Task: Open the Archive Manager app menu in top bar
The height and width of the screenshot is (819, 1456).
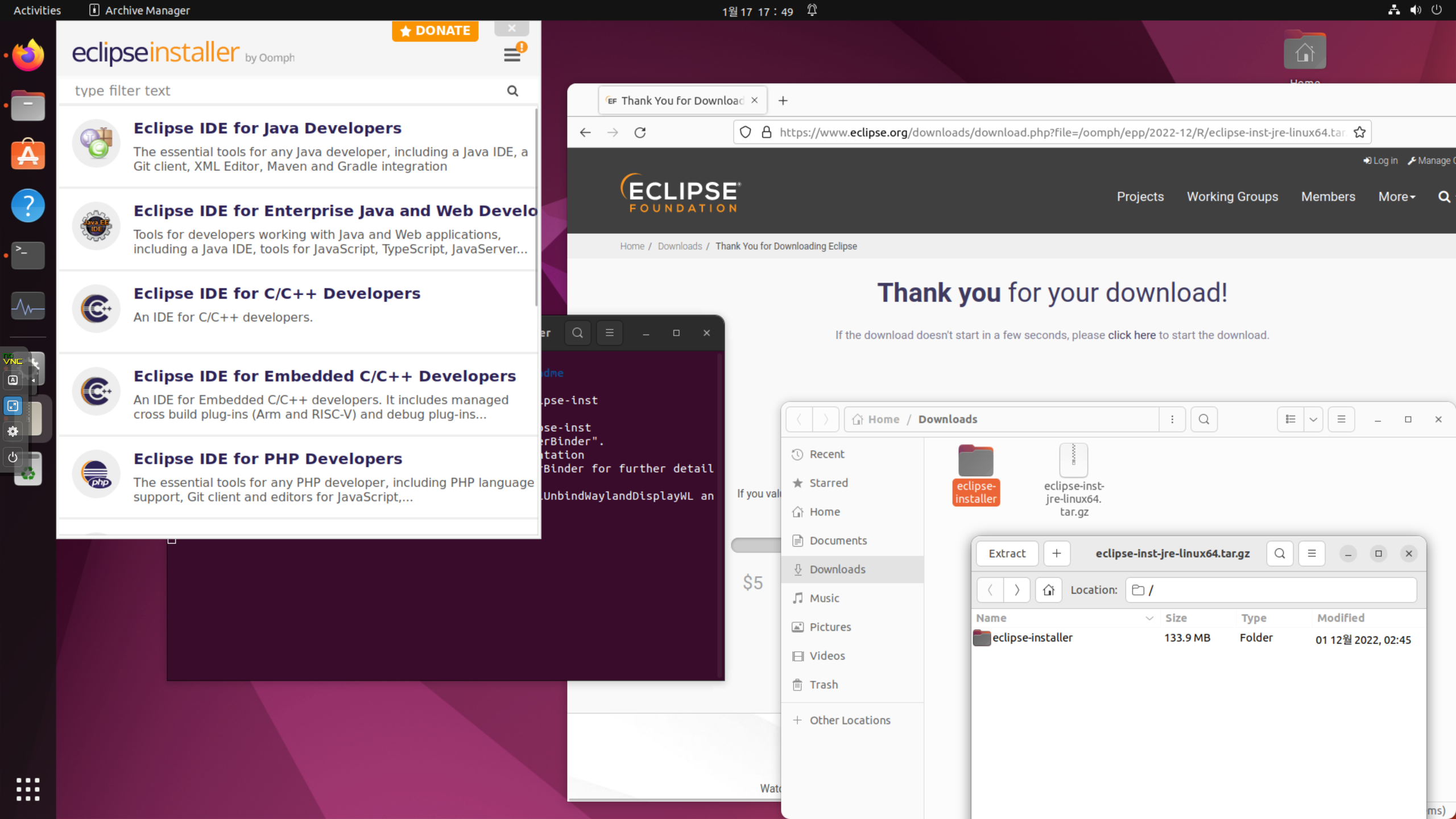Action: [x=139, y=10]
